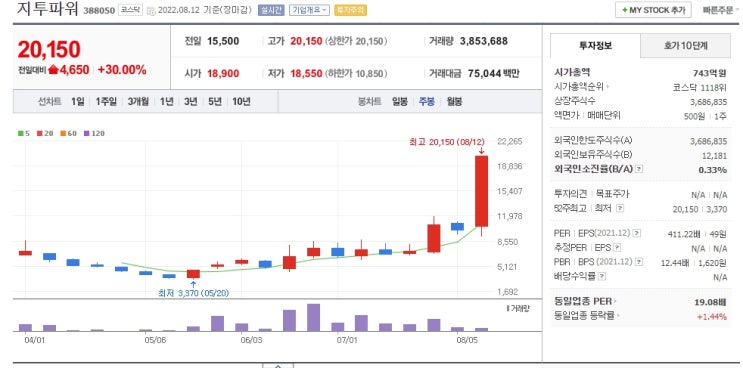
Task: Click the 05/06 date label on the axis
Action: 155,340
